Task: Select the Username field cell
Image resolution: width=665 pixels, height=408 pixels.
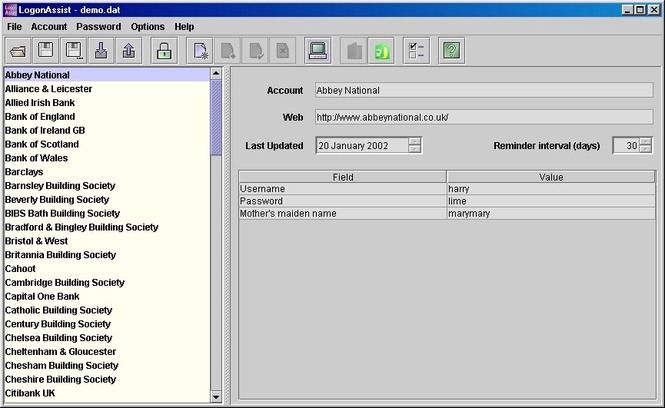Action: tap(343, 189)
